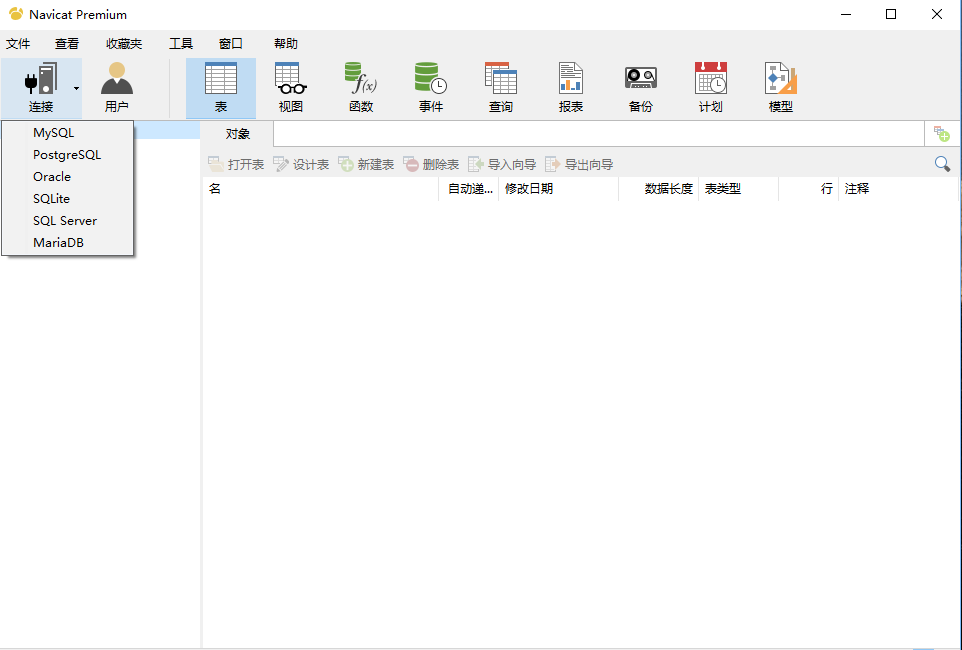Choose SQL Server from the connection menu
Image resolution: width=962 pixels, height=650 pixels.
(x=67, y=221)
